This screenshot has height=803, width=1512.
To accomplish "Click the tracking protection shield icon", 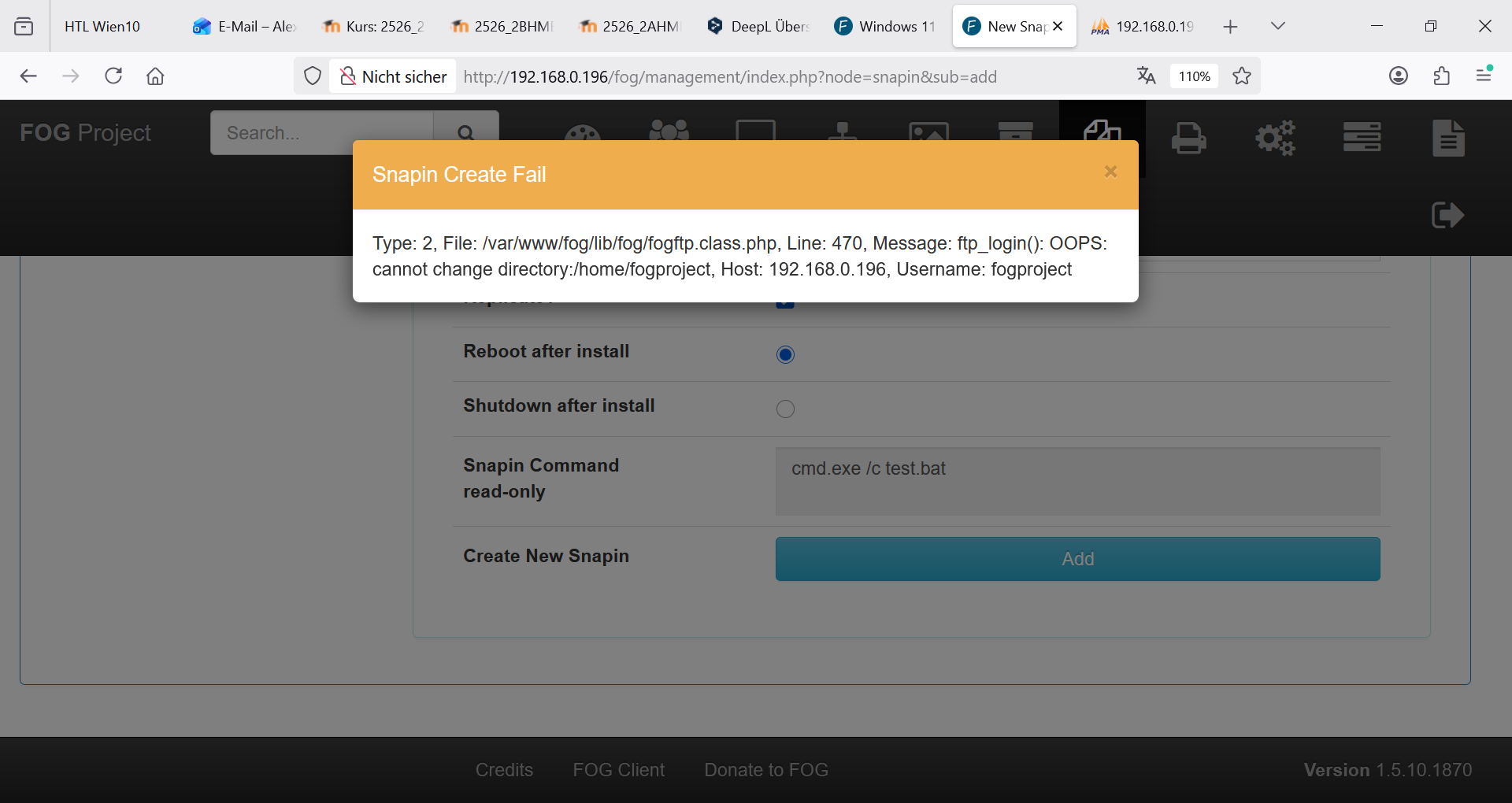I will tap(313, 76).
